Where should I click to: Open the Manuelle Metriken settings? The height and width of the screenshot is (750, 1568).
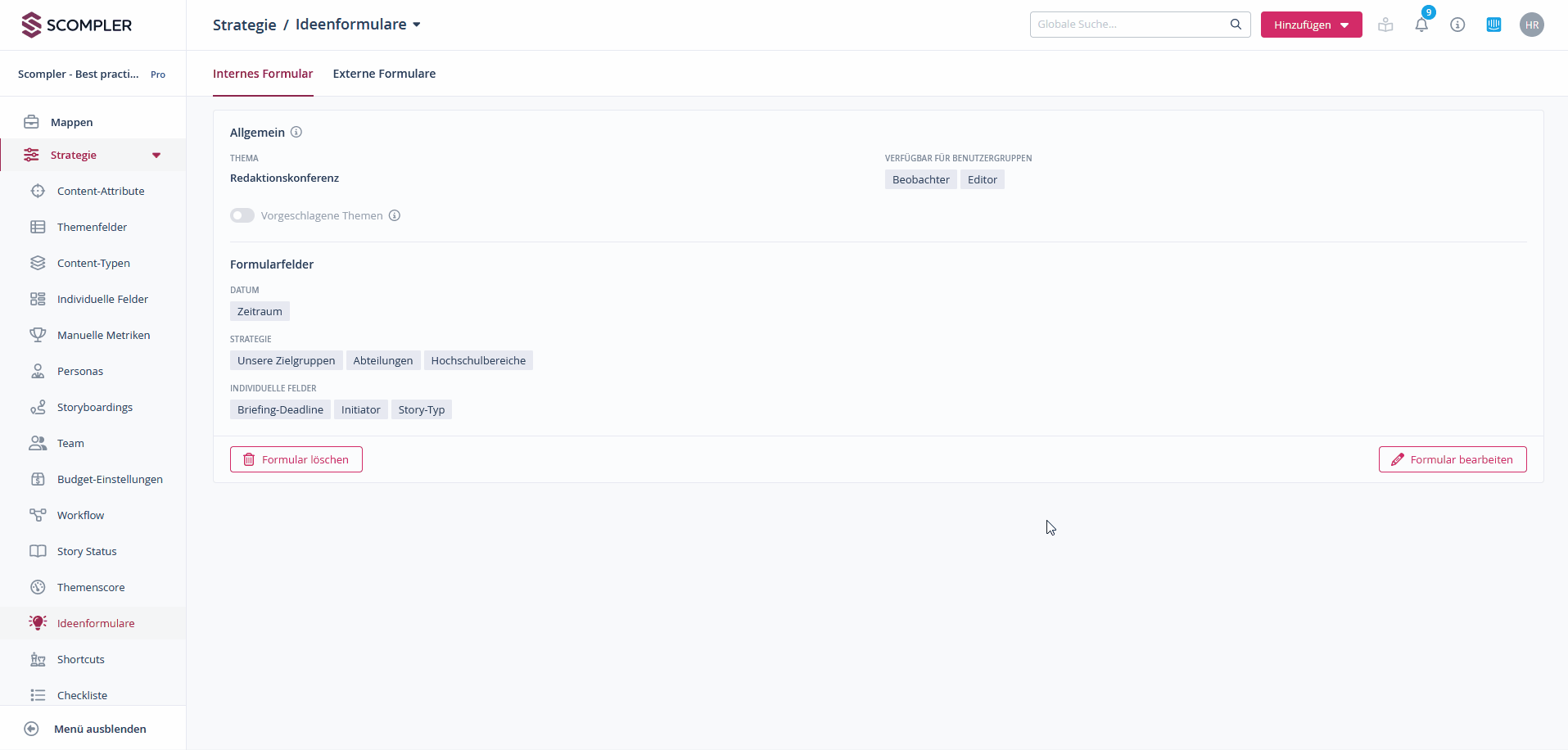(103, 335)
